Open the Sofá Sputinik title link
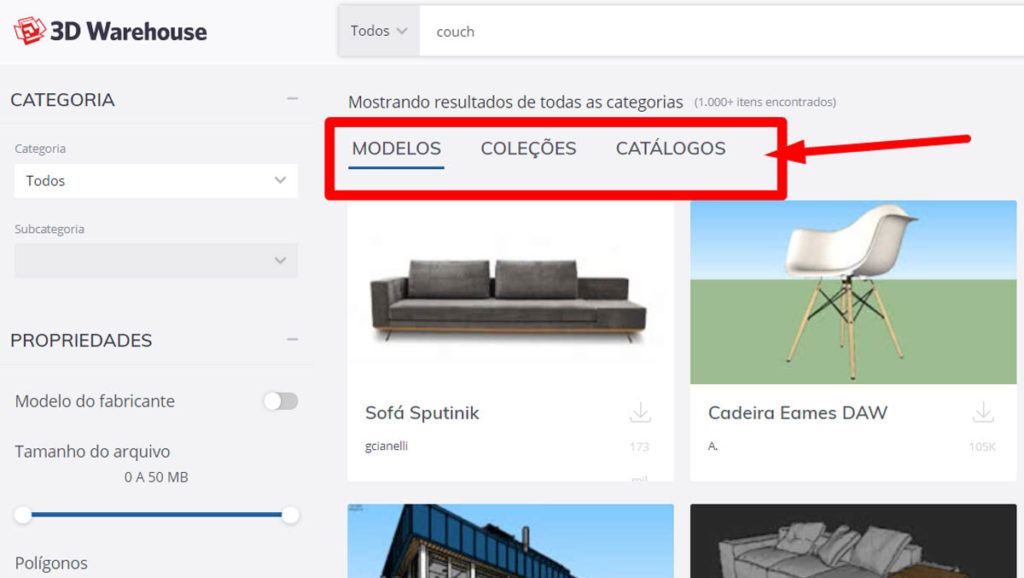This screenshot has width=1024, height=578. (422, 413)
